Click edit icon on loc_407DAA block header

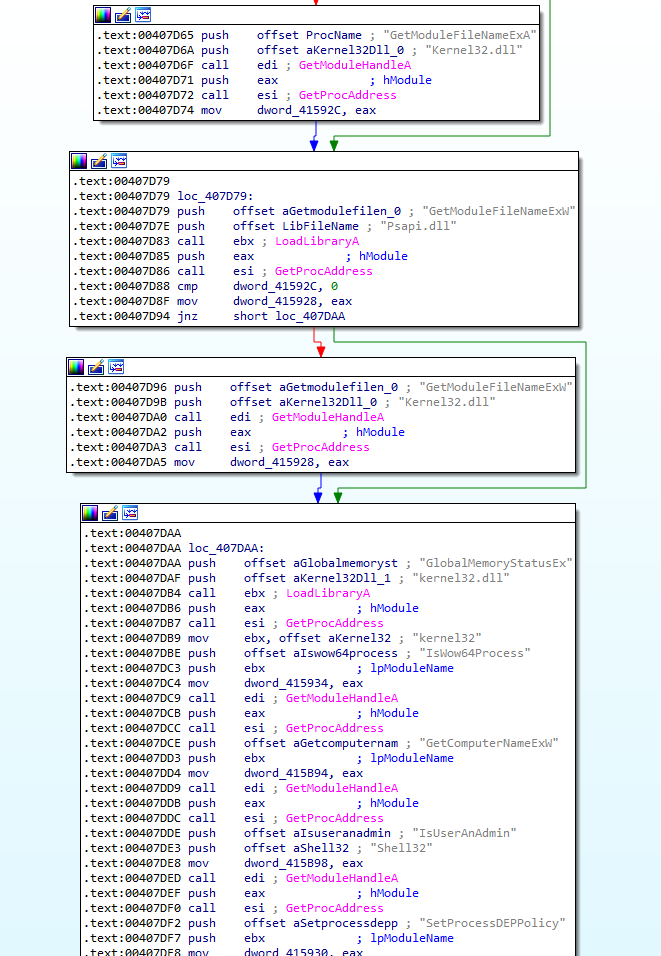tap(110, 513)
